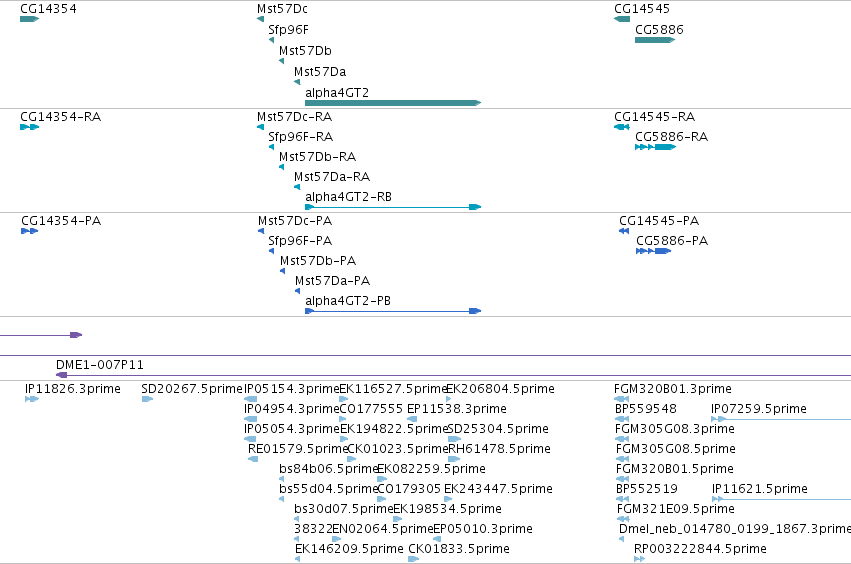Click EST BP559548 label
This screenshot has width=851, height=564.
[646, 409]
